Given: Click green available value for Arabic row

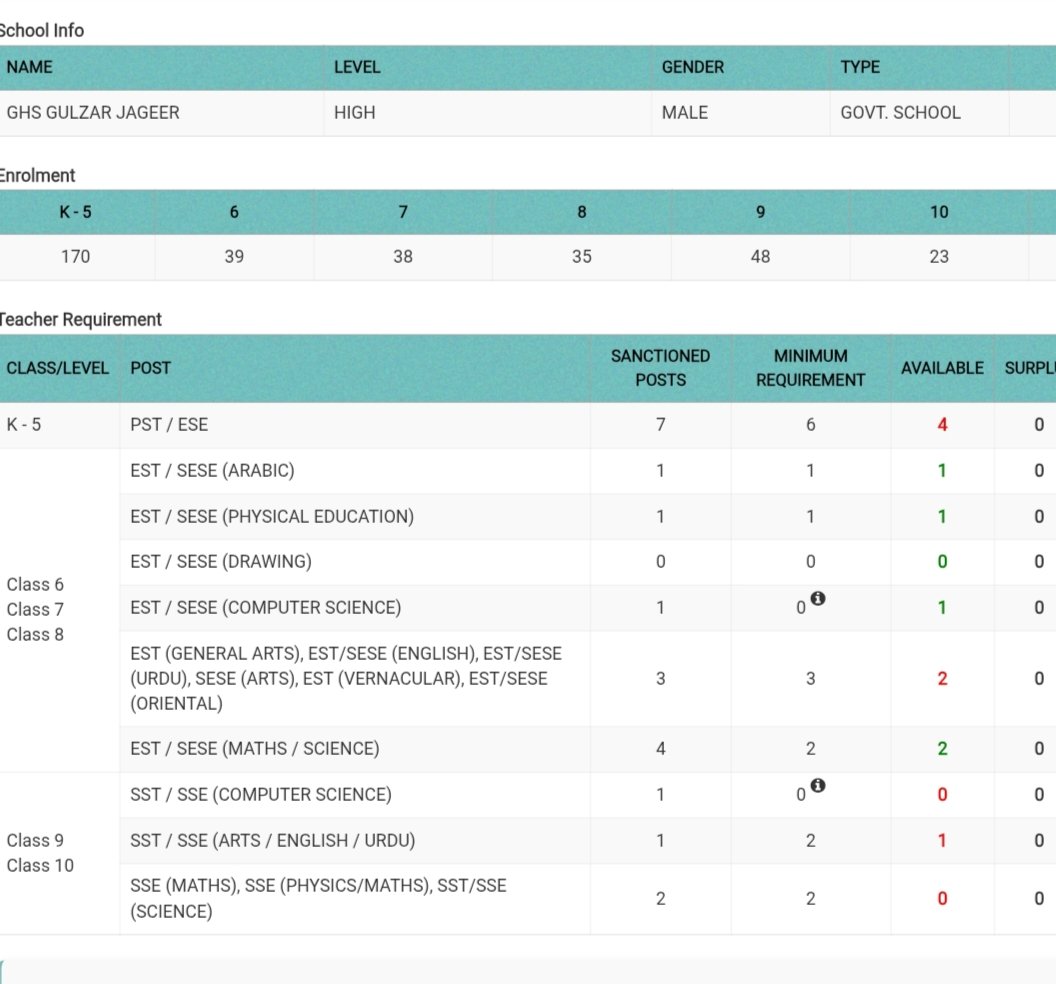Looking at the screenshot, I should [942, 471].
